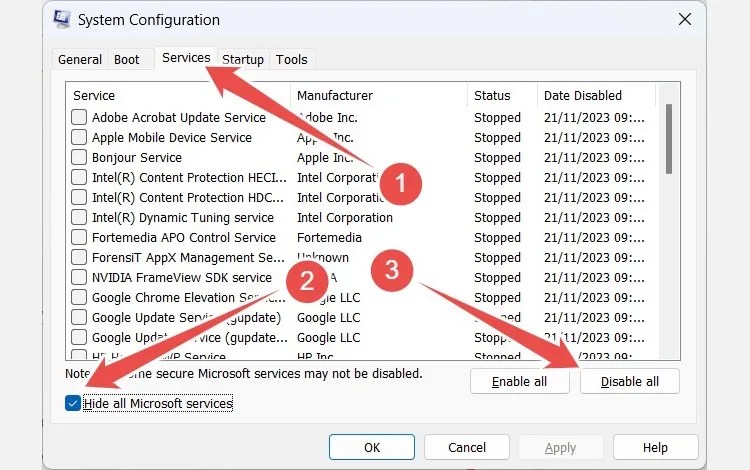This screenshot has height=470, width=750.
Task: Switch to the General tab
Action: pos(80,60)
